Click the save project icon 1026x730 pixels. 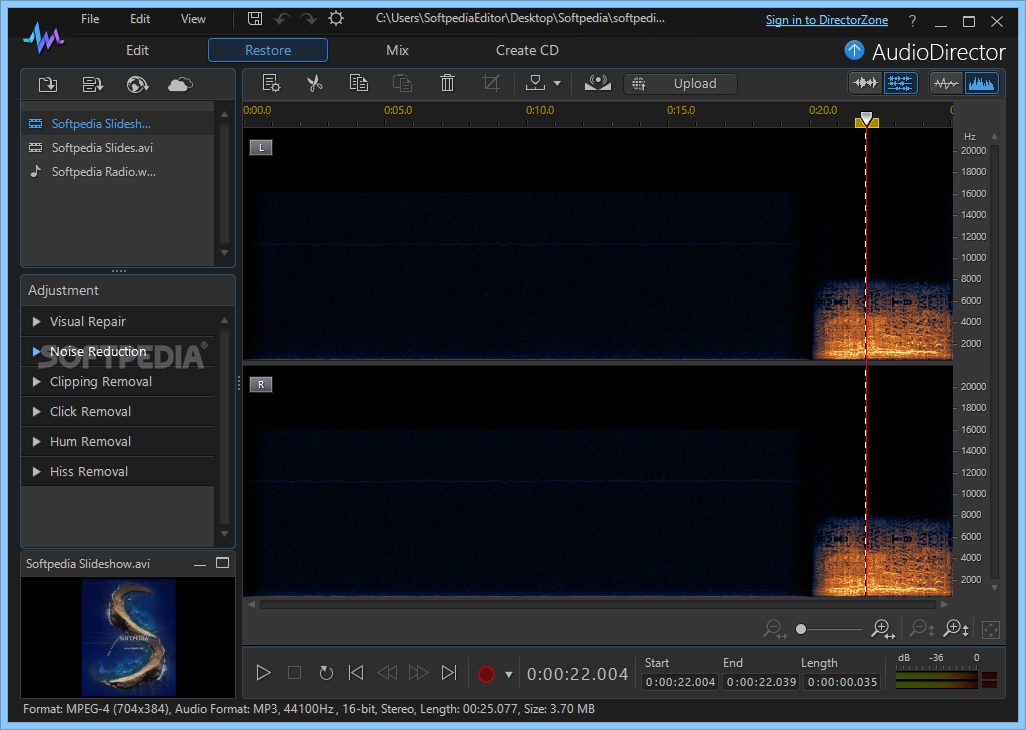(x=255, y=18)
